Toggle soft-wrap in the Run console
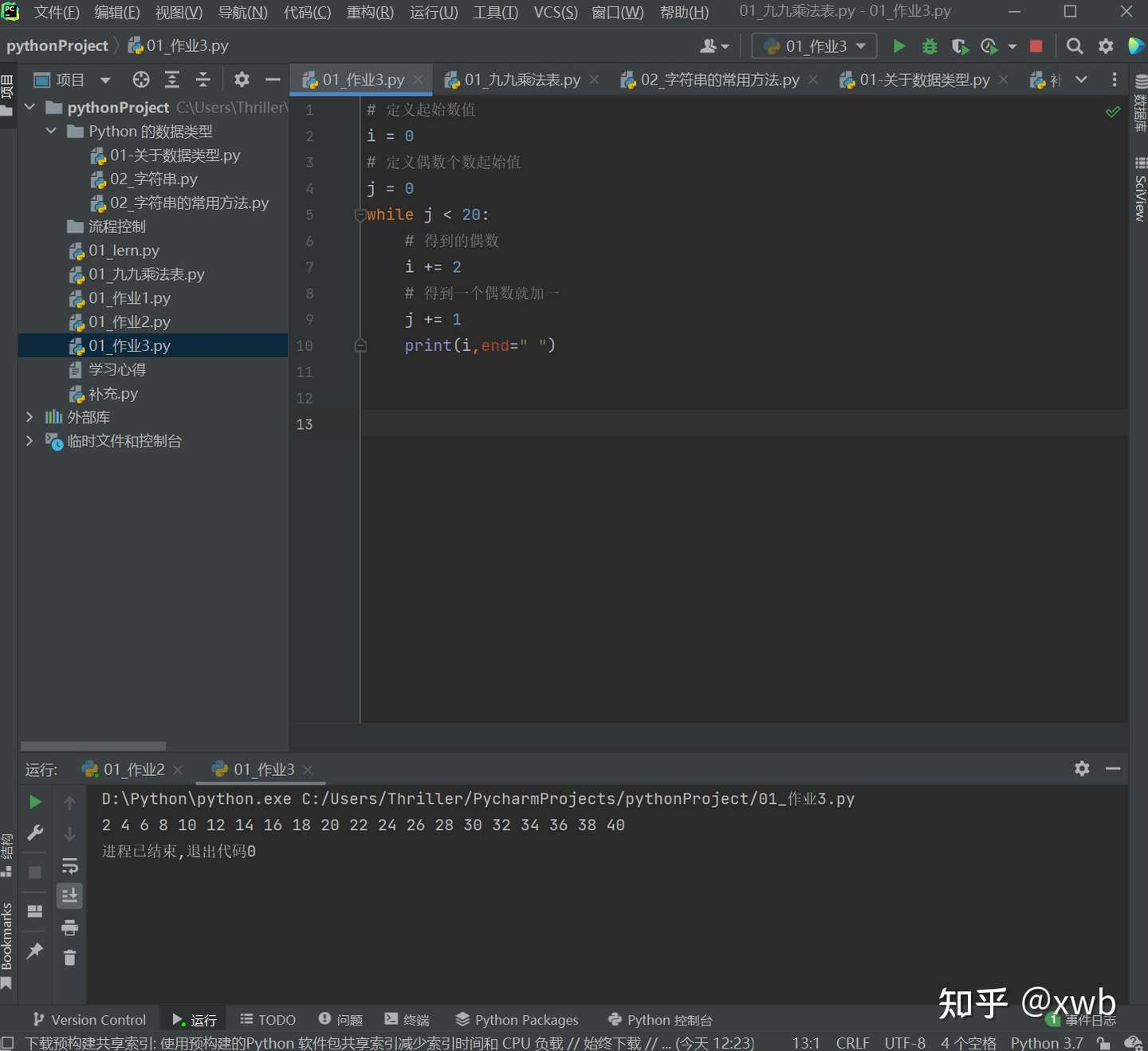 [70, 866]
